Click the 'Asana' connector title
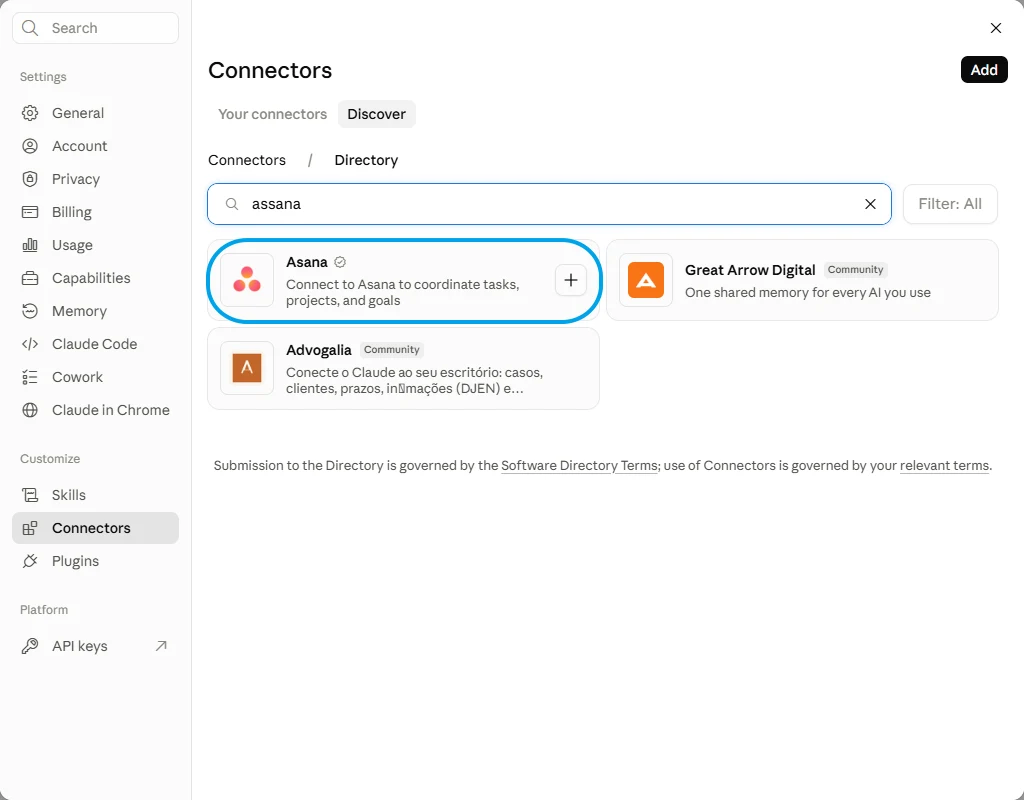 coord(307,262)
